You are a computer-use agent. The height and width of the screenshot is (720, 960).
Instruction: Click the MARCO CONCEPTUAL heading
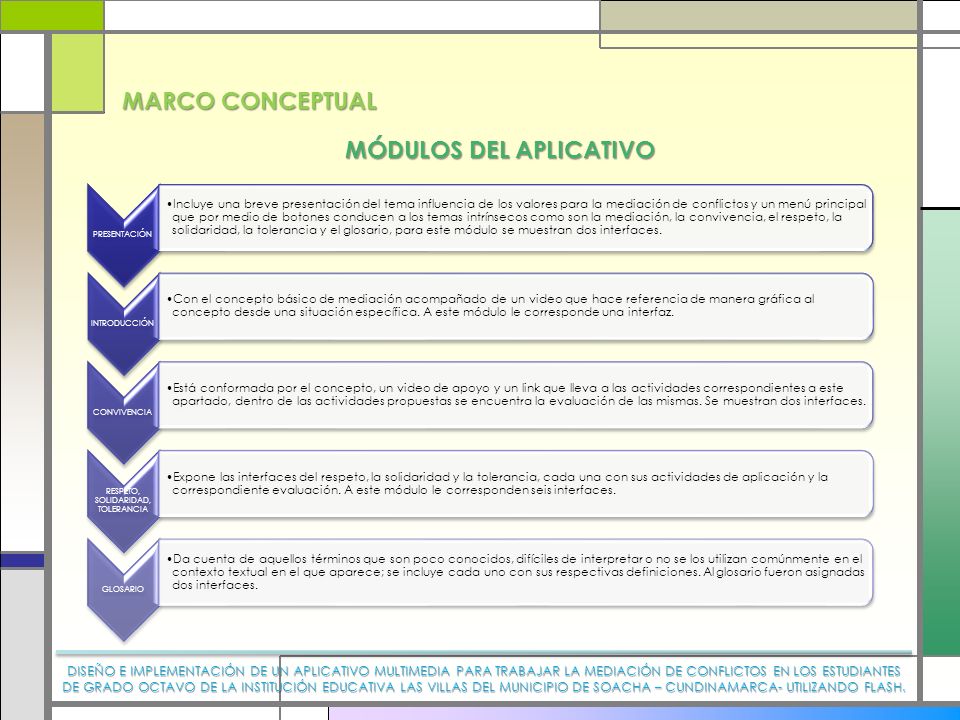point(250,102)
